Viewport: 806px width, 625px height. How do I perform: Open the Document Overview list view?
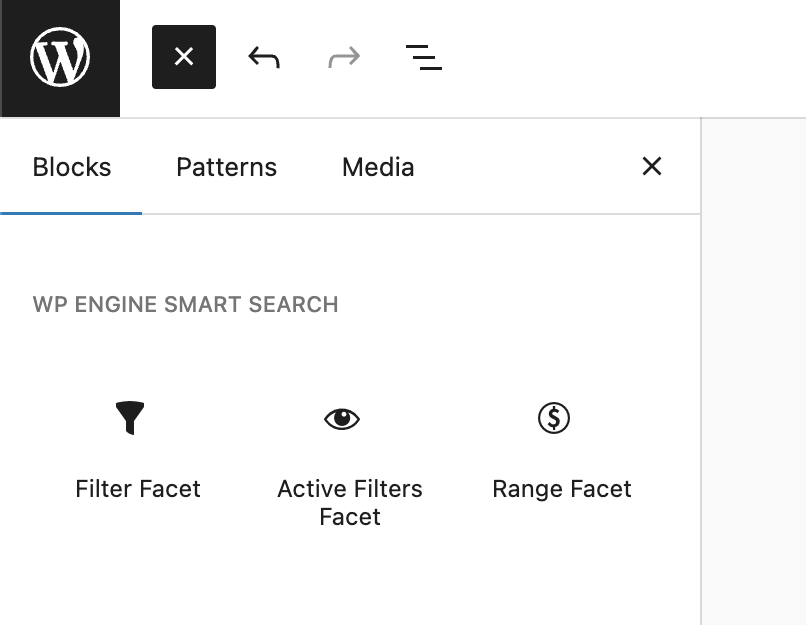[424, 58]
